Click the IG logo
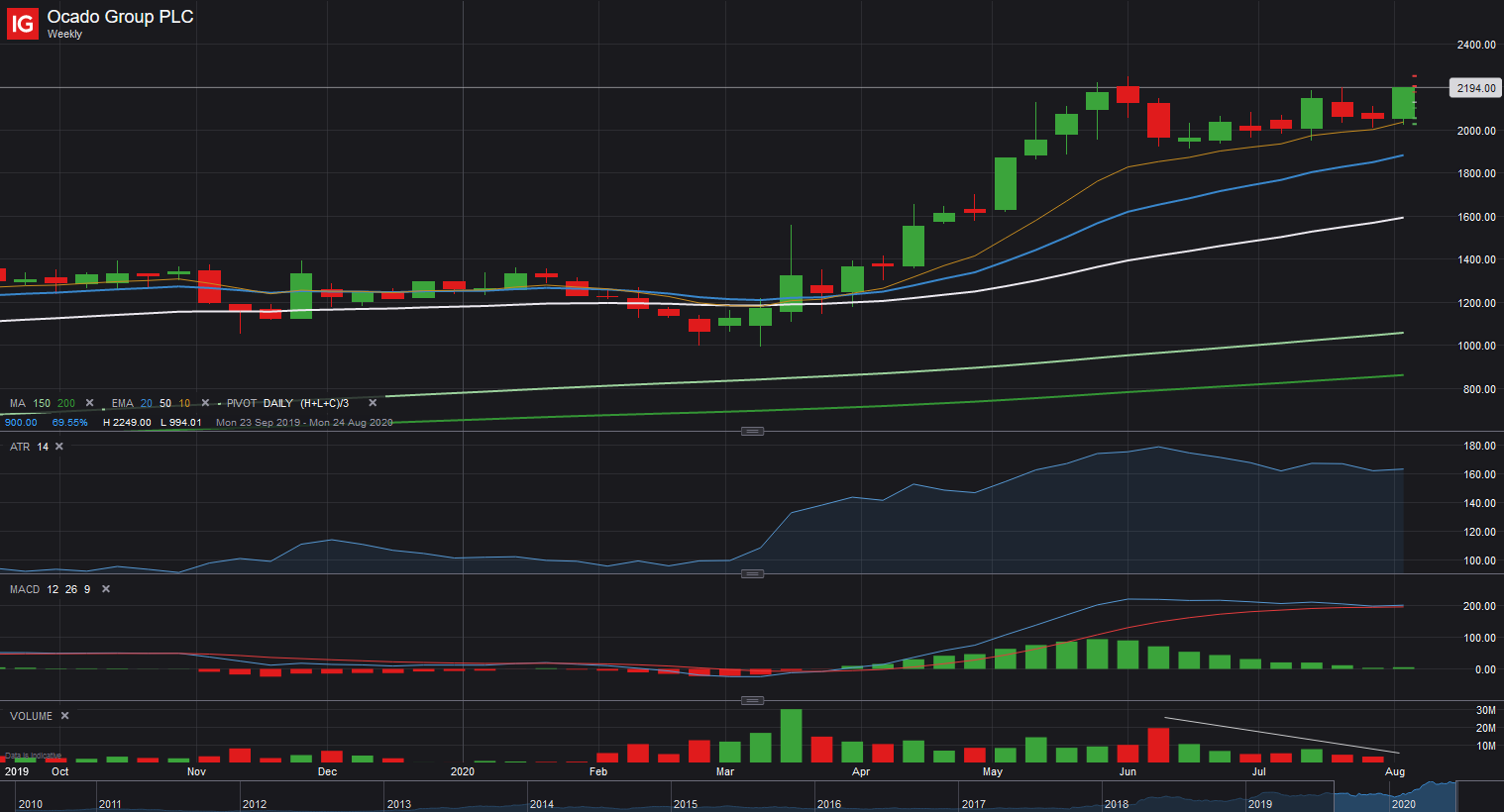The image size is (1504, 812). pos(23,23)
